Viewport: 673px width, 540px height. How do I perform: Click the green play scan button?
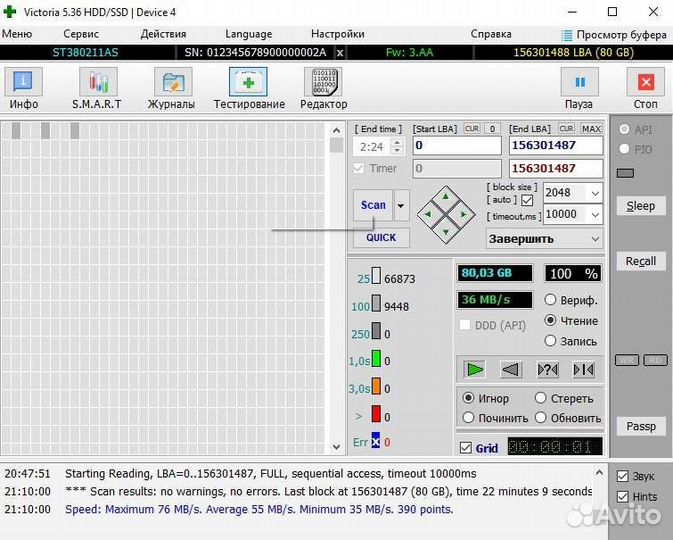point(475,369)
